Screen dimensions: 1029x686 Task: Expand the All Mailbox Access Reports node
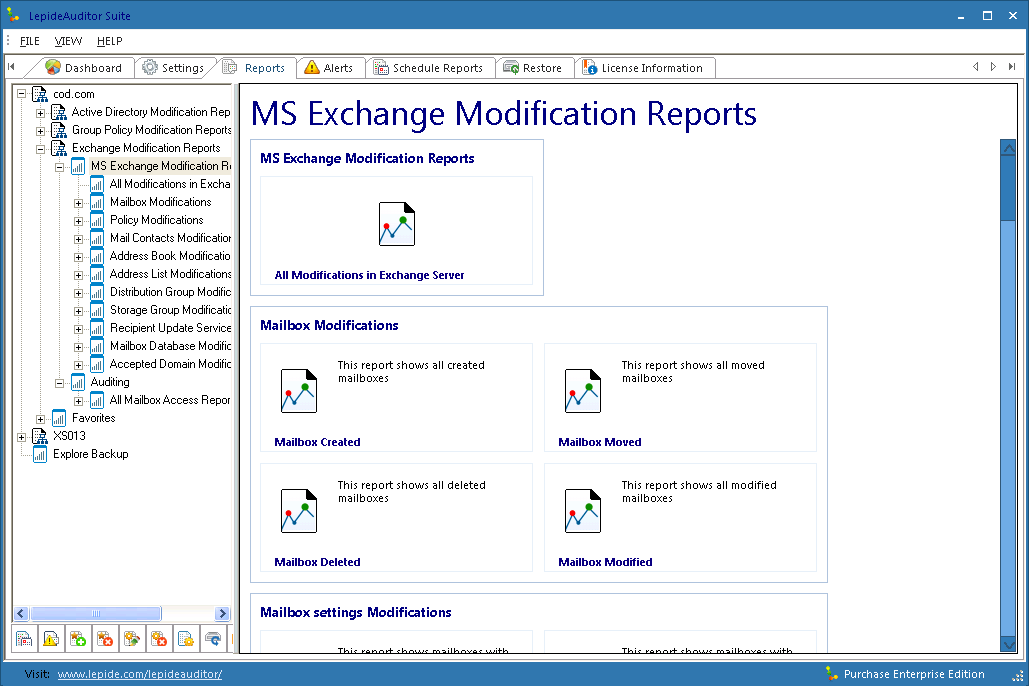[x=78, y=401]
